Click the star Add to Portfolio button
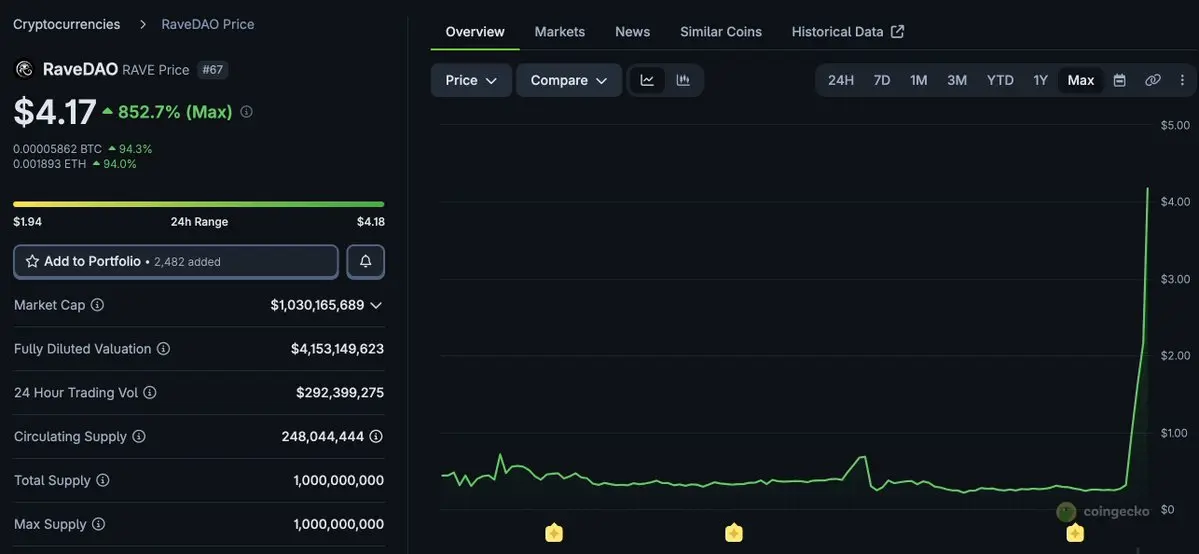 coord(176,262)
